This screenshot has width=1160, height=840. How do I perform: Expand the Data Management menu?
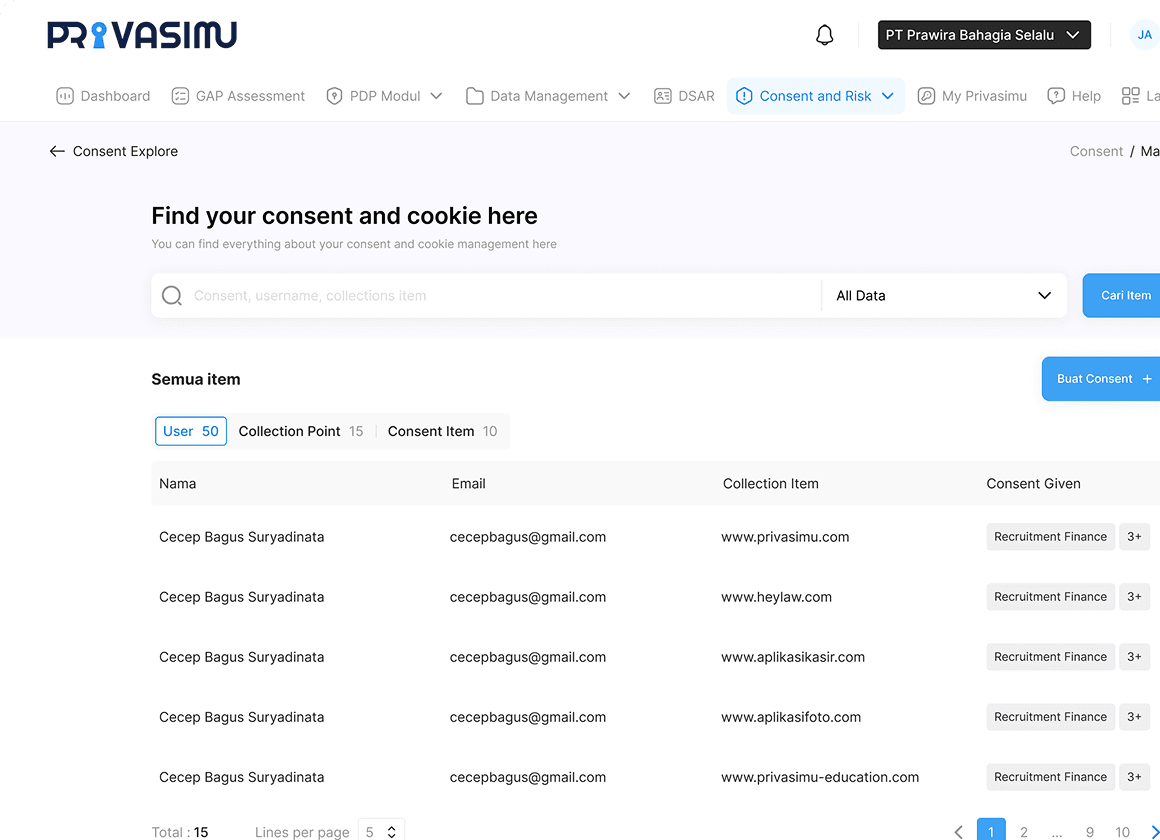pos(548,95)
